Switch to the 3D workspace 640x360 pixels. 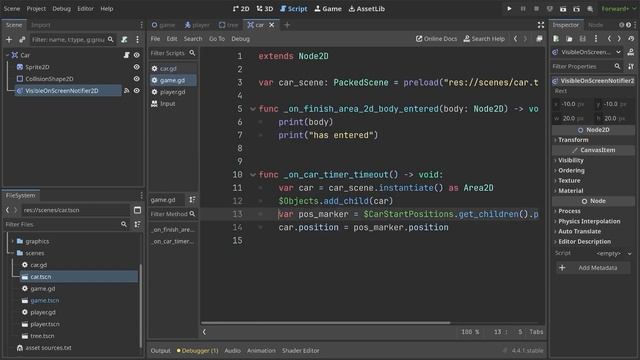tap(265, 9)
